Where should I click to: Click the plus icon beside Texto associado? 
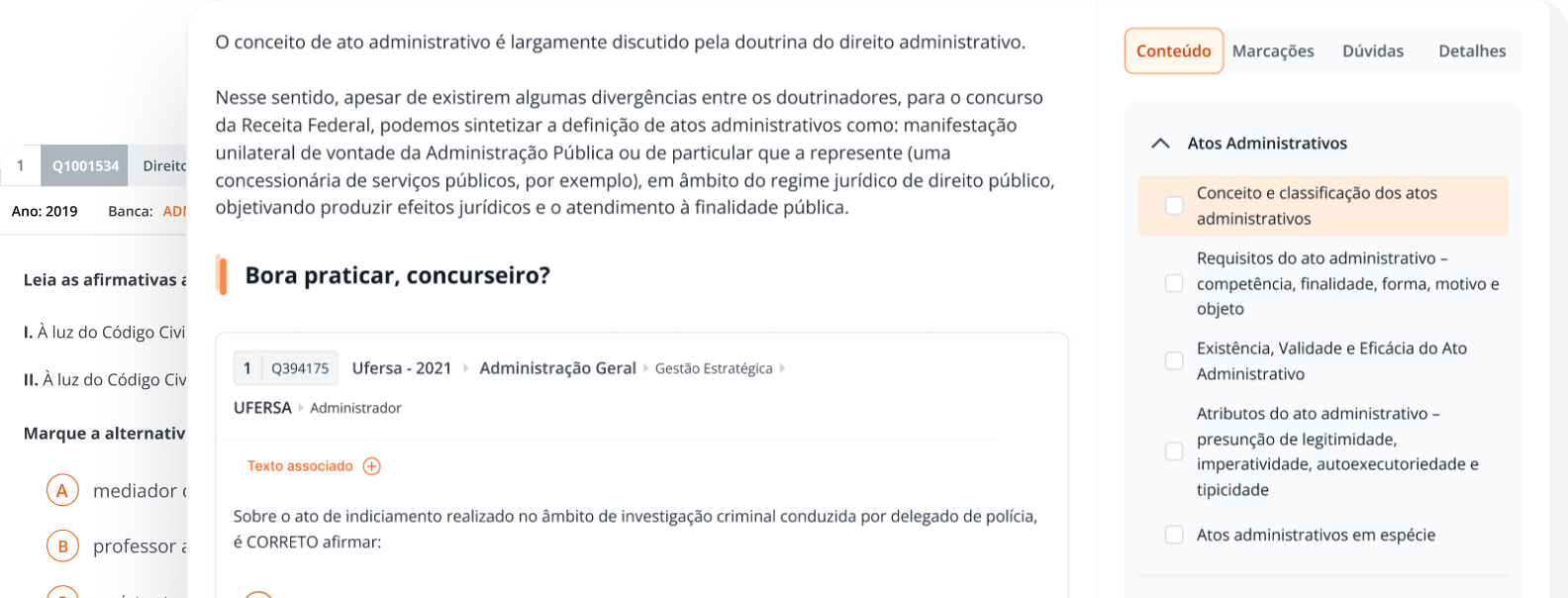[371, 466]
